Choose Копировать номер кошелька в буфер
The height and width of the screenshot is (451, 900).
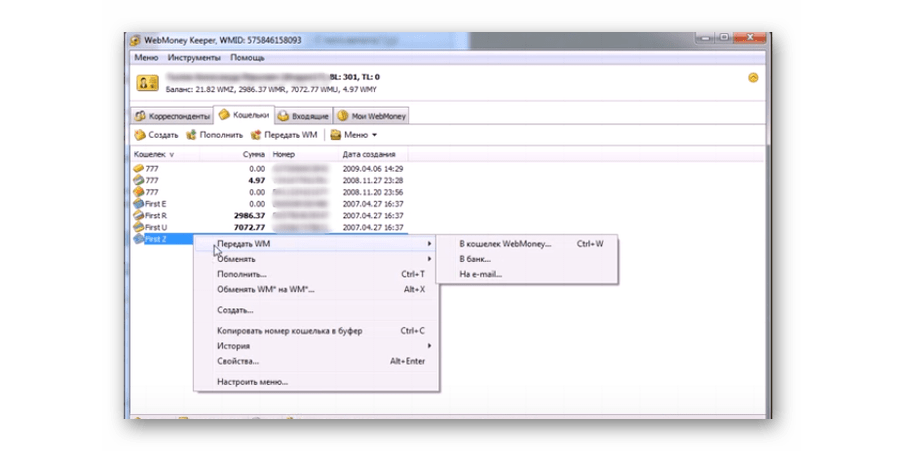(289, 331)
